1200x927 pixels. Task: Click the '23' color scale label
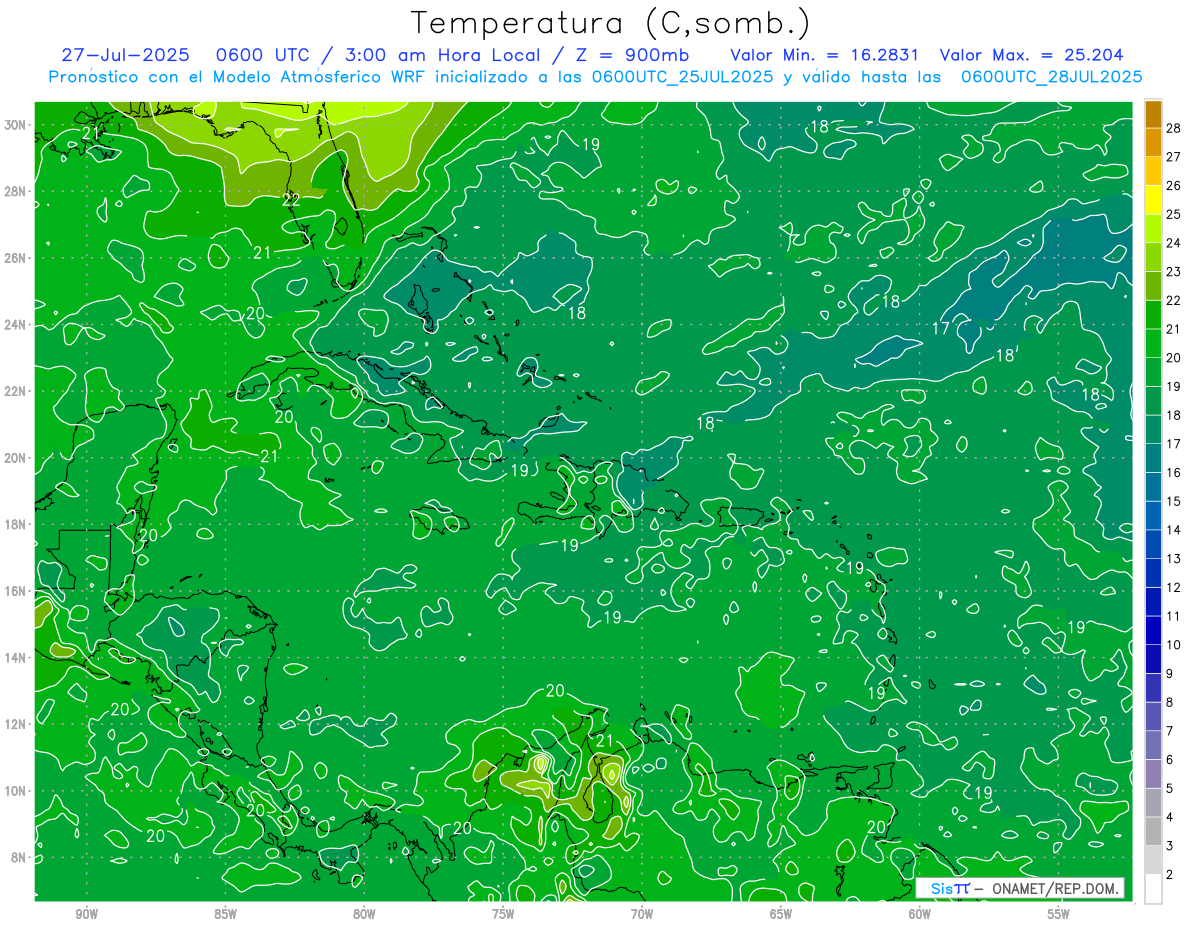1174,271
